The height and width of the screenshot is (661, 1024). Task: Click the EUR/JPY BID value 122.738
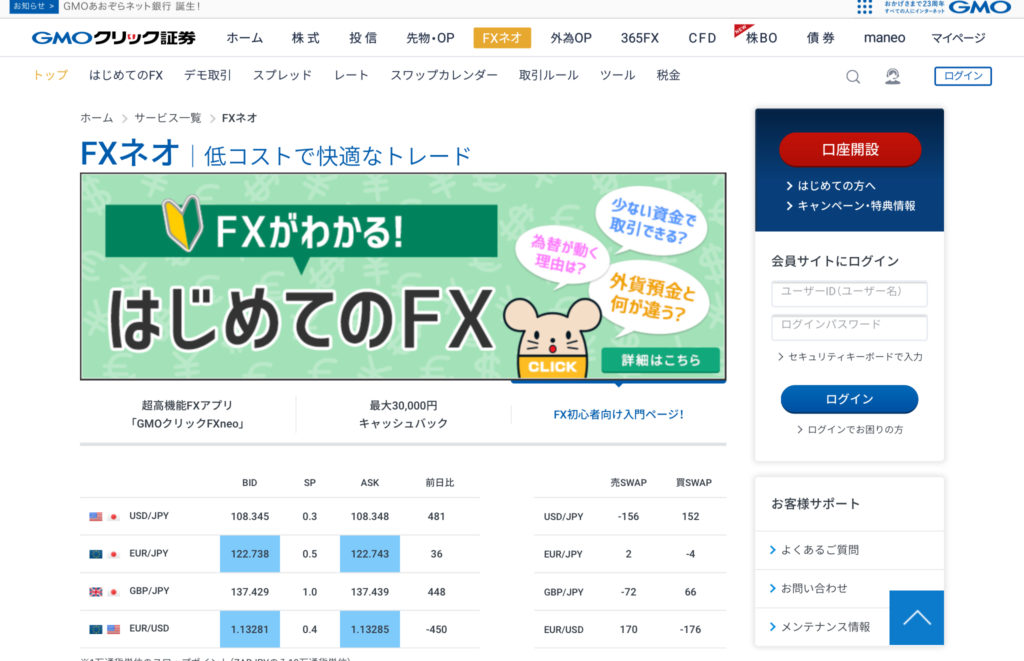click(249, 554)
